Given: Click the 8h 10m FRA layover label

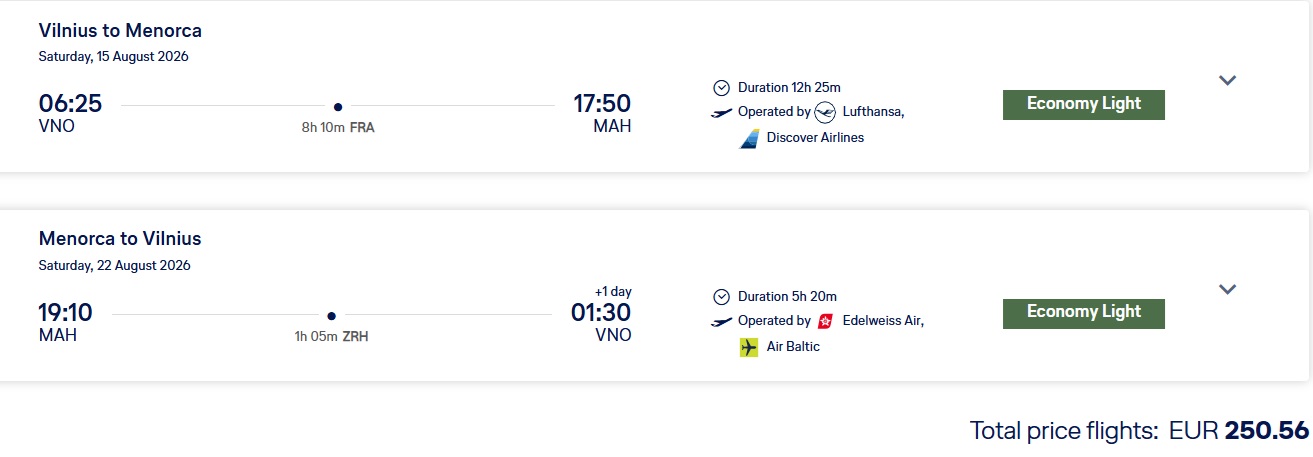Looking at the screenshot, I should click(x=338, y=128).
